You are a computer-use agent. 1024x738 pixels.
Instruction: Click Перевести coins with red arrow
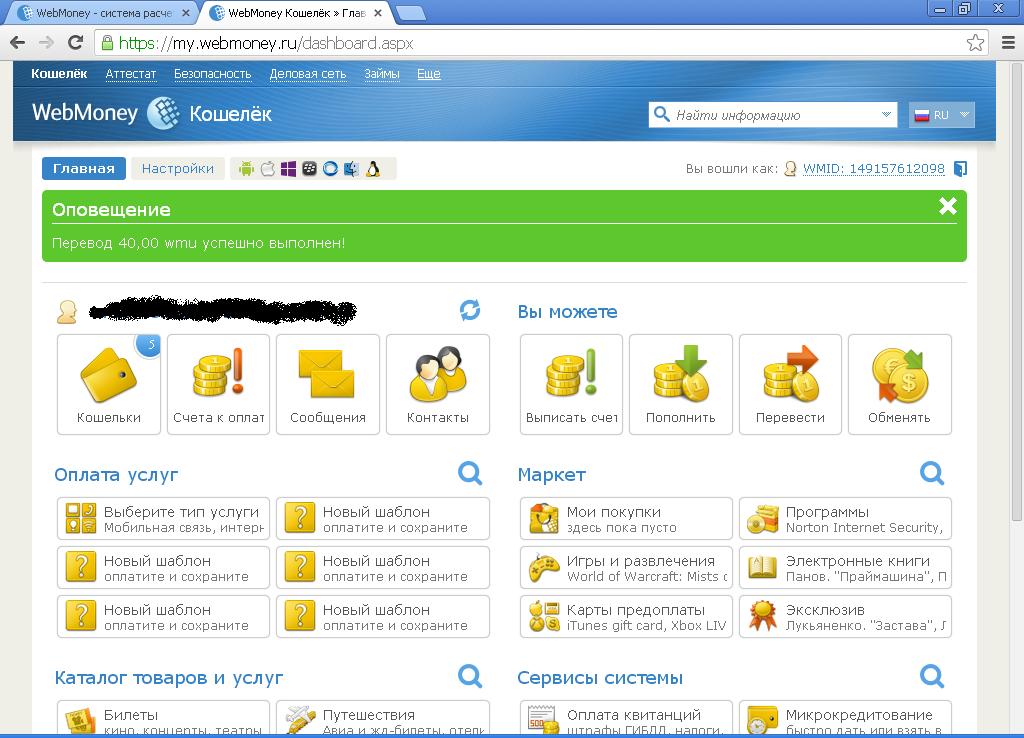coord(790,384)
